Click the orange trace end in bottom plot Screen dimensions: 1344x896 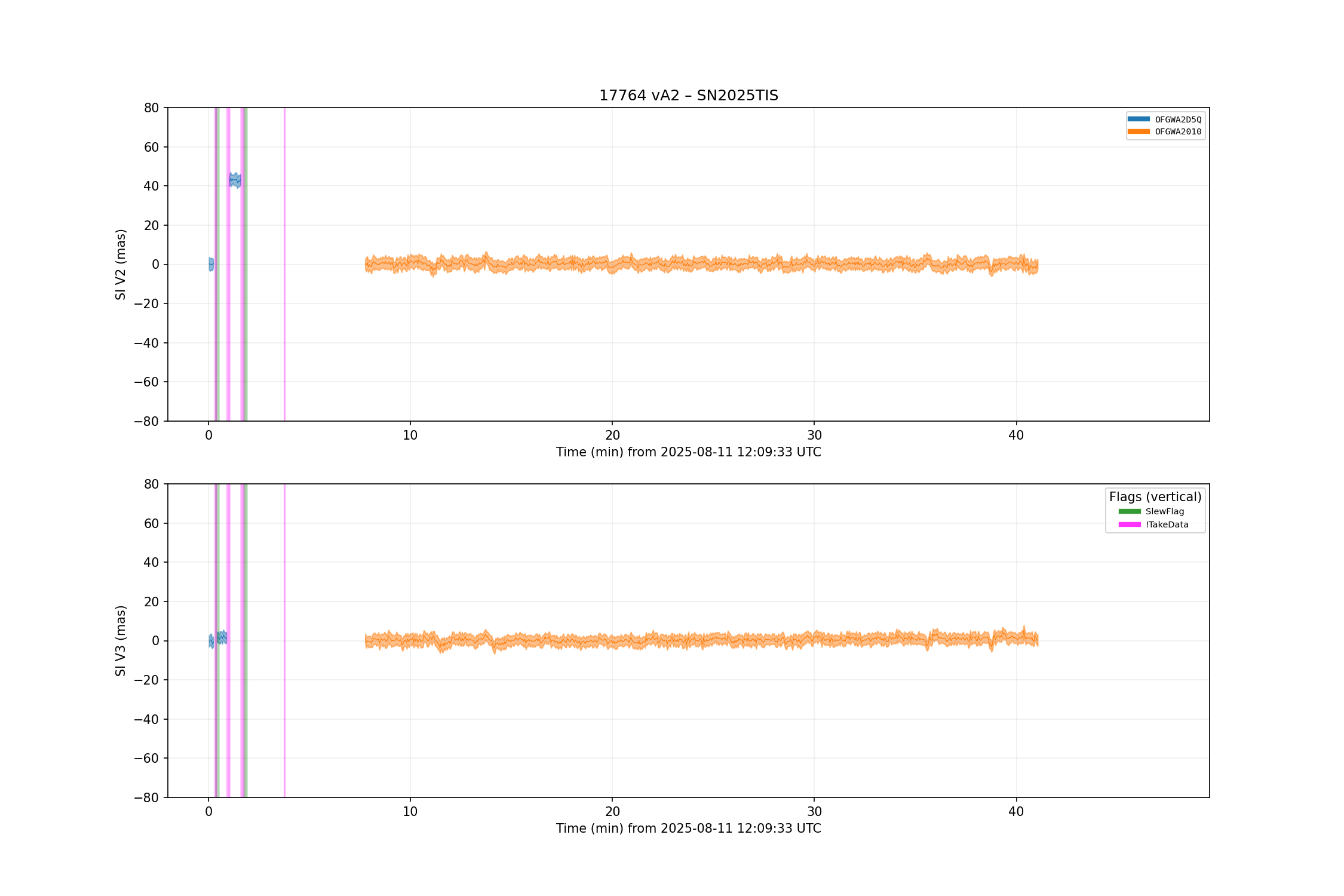coord(1037,639)
